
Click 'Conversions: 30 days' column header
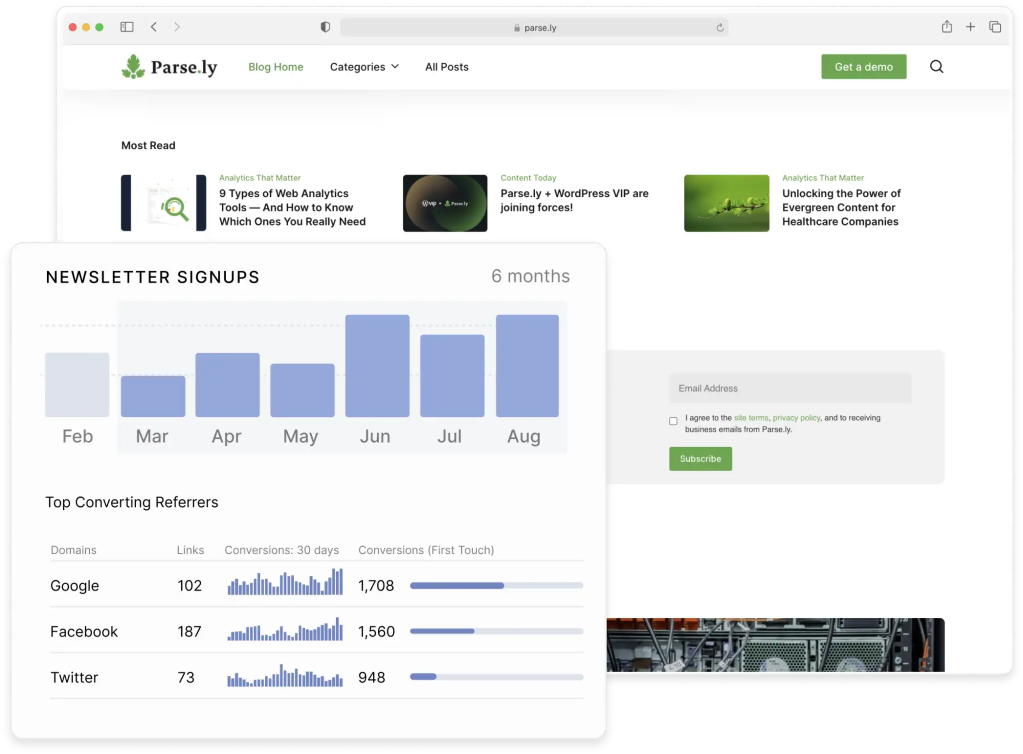[282, 550]
